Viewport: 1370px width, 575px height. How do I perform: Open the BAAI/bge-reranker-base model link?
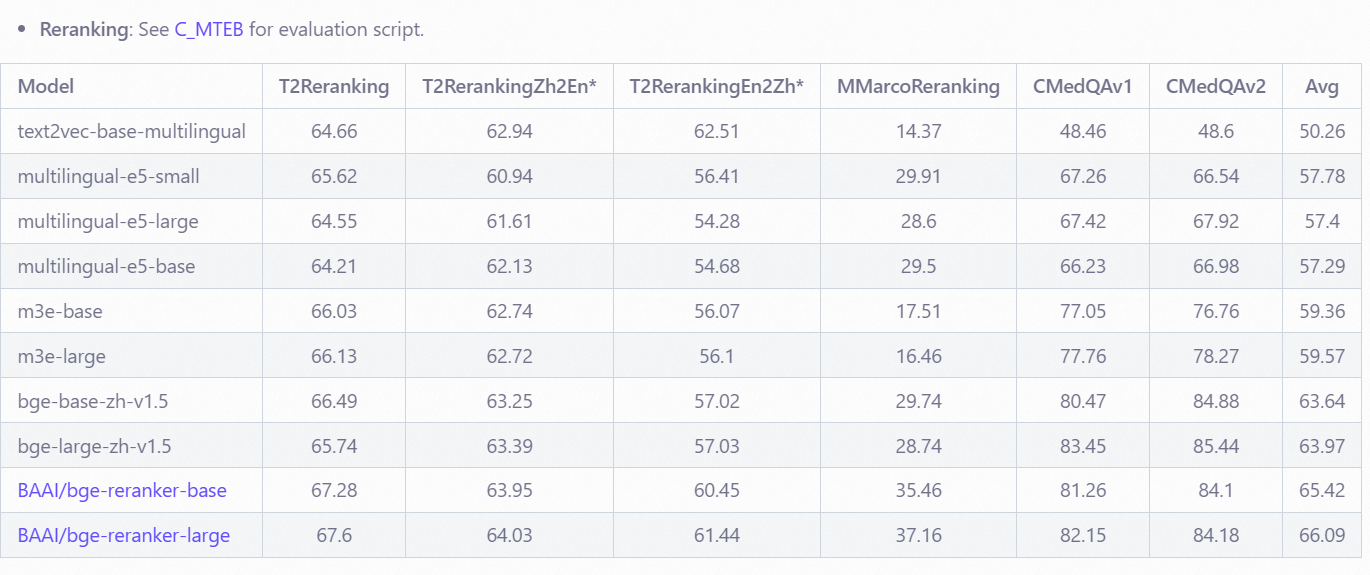[122, 491]
